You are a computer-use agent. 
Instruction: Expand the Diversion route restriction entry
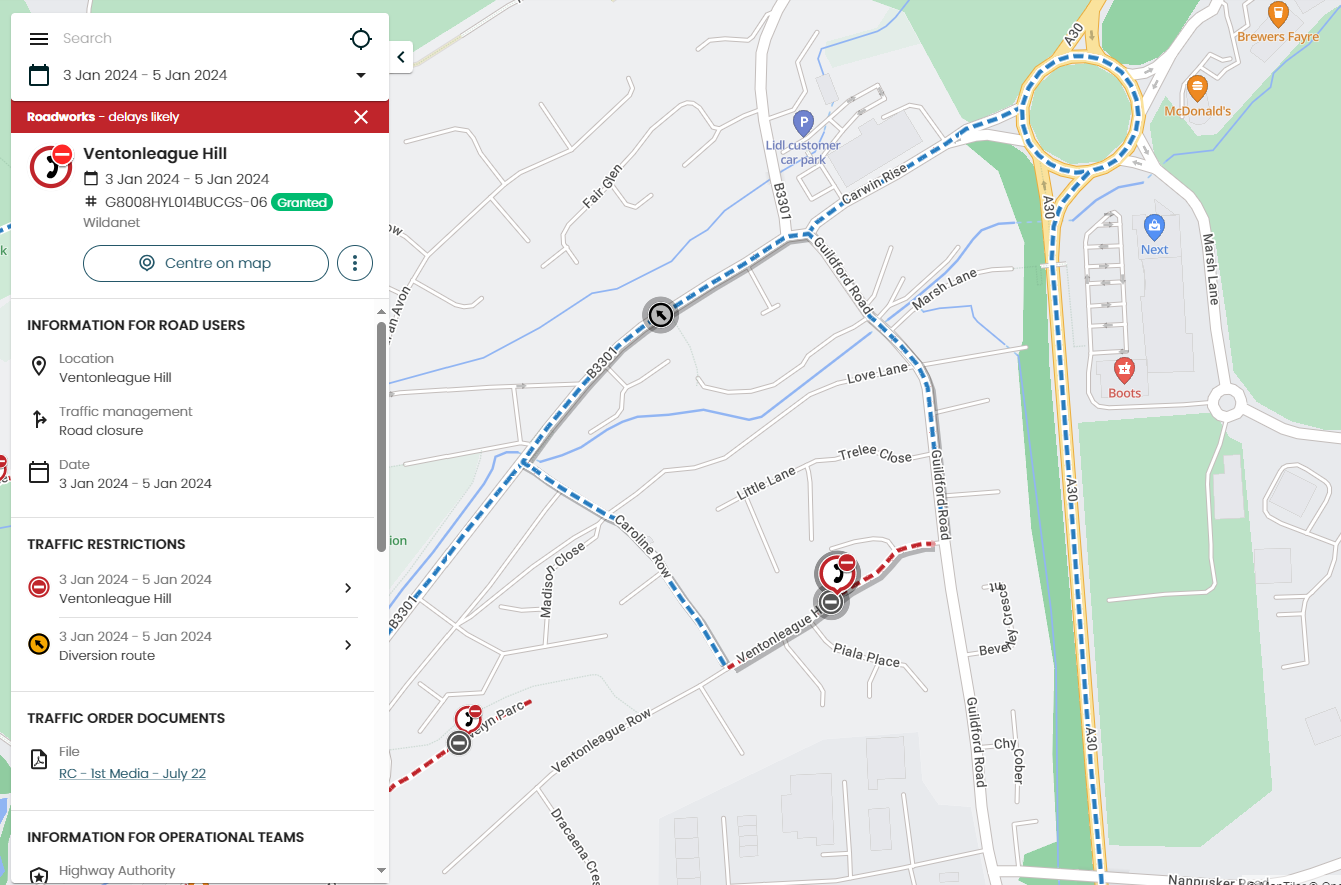pos(192,646)
